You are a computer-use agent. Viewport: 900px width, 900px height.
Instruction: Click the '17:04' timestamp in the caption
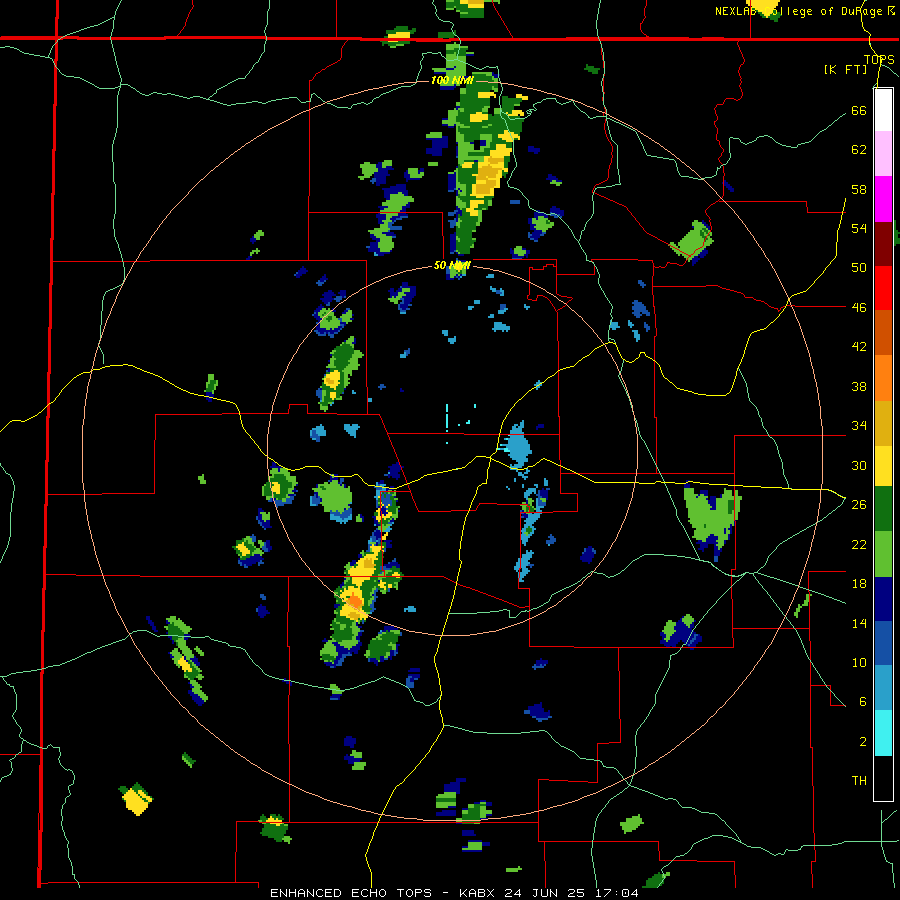pos(616,893)
